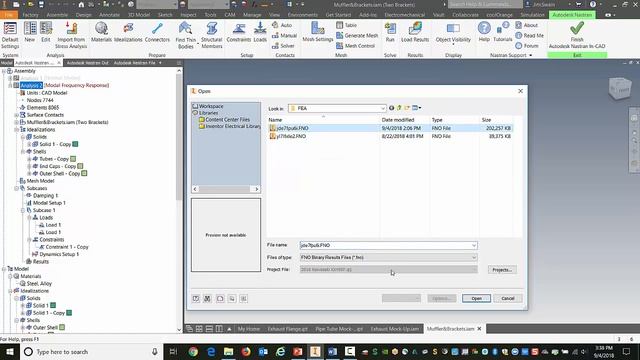Select the Constraints tool
Viewport: 640px width, 360px height.
point(239,32)
